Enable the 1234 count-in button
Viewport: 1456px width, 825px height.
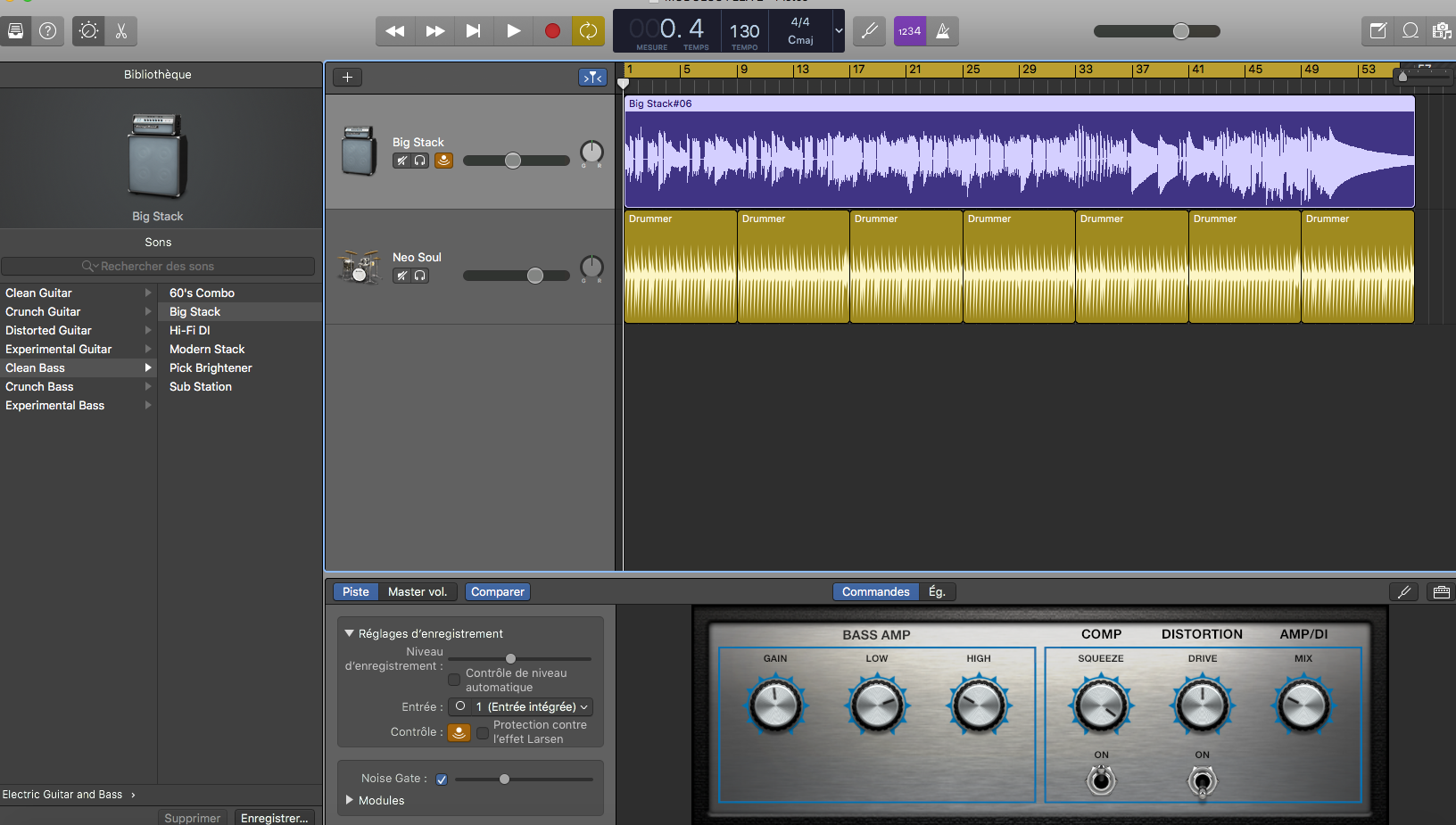pyautogui.click(x=909, y=31)
